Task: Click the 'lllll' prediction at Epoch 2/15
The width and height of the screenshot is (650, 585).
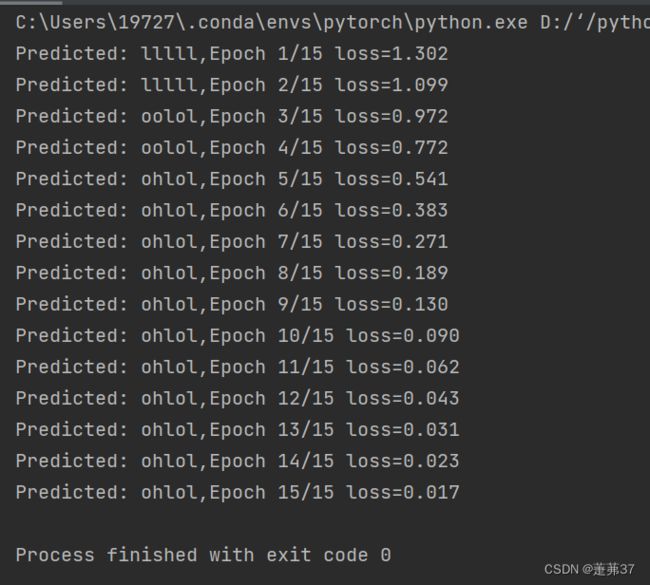Action: (169, 85)
